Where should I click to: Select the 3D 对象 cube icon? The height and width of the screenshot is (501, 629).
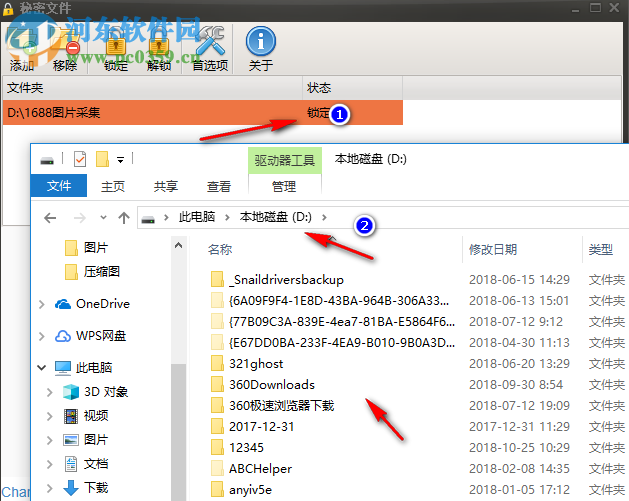tap(71, 392)
